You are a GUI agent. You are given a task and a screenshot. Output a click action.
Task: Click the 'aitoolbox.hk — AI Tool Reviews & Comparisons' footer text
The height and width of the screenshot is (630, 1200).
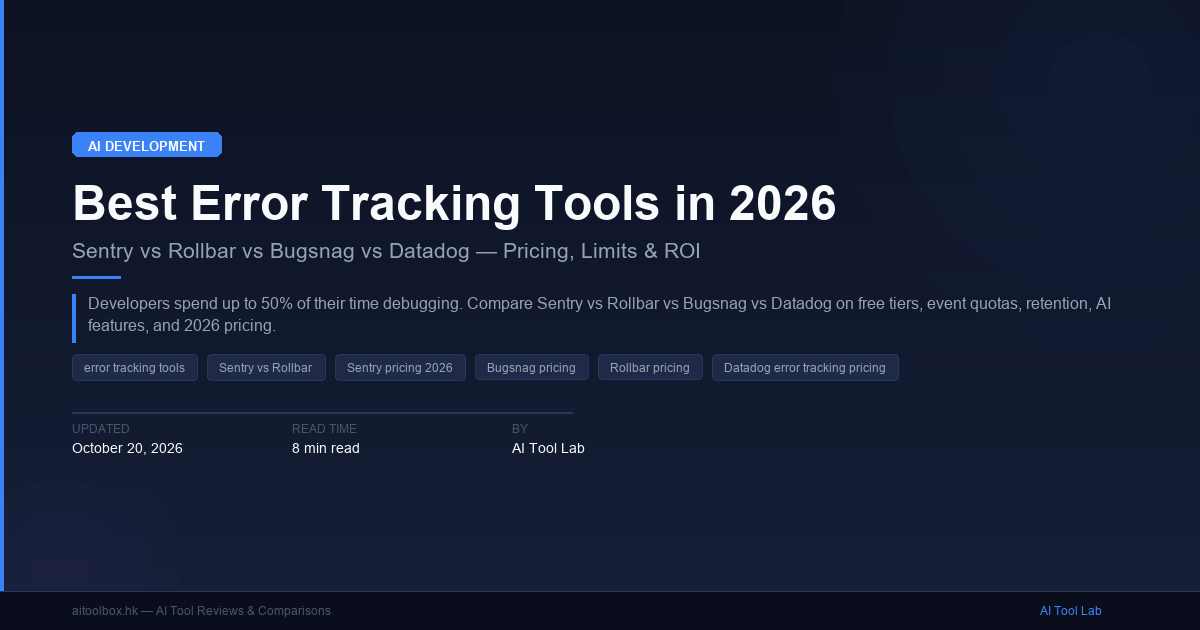point(201,611)
